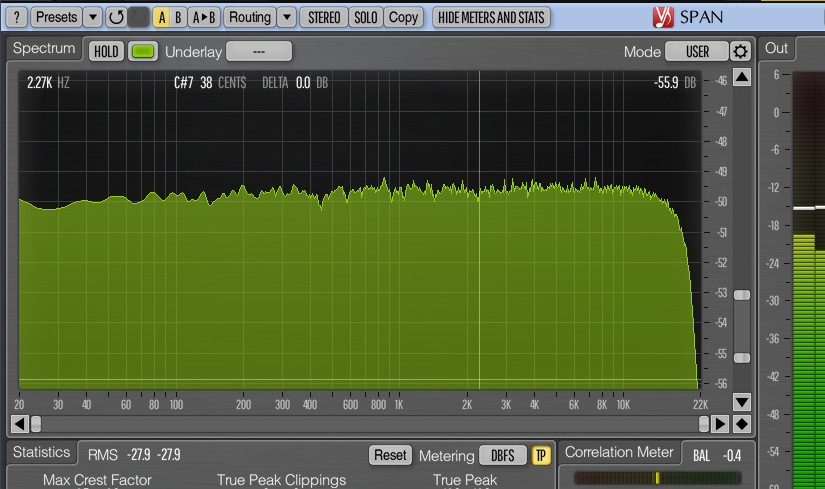The height and width of the screenshot is (489, 825).
Task: Select the Out tab
Action: pos(776,48)
